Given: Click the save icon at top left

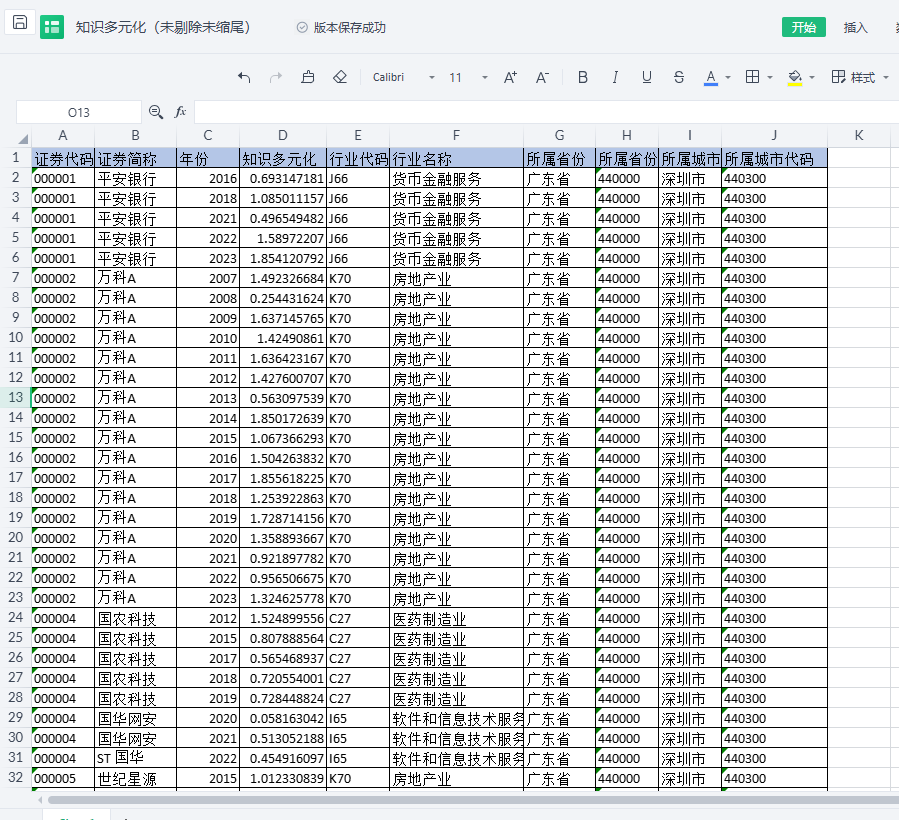Looking at the screenshot, I should coord(20,24).
